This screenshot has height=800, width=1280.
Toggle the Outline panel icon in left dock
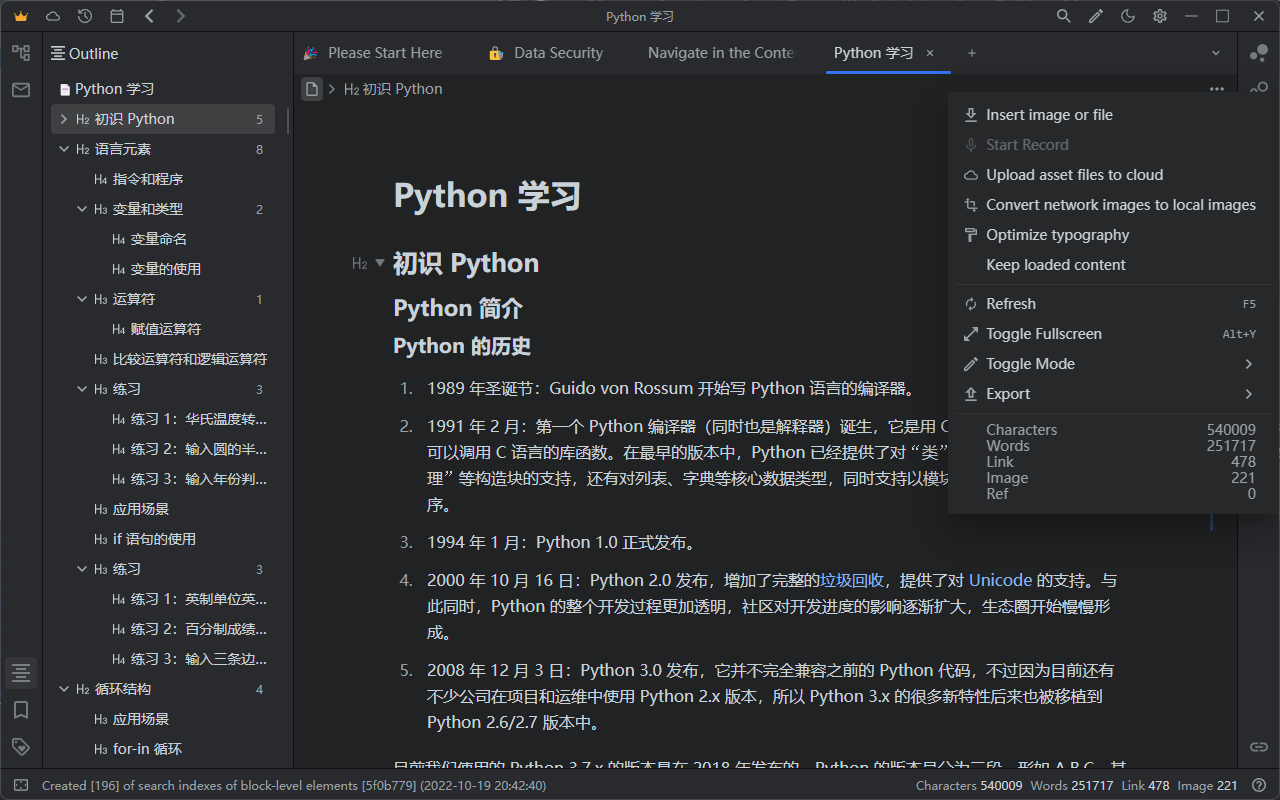(x=21, y=674)
